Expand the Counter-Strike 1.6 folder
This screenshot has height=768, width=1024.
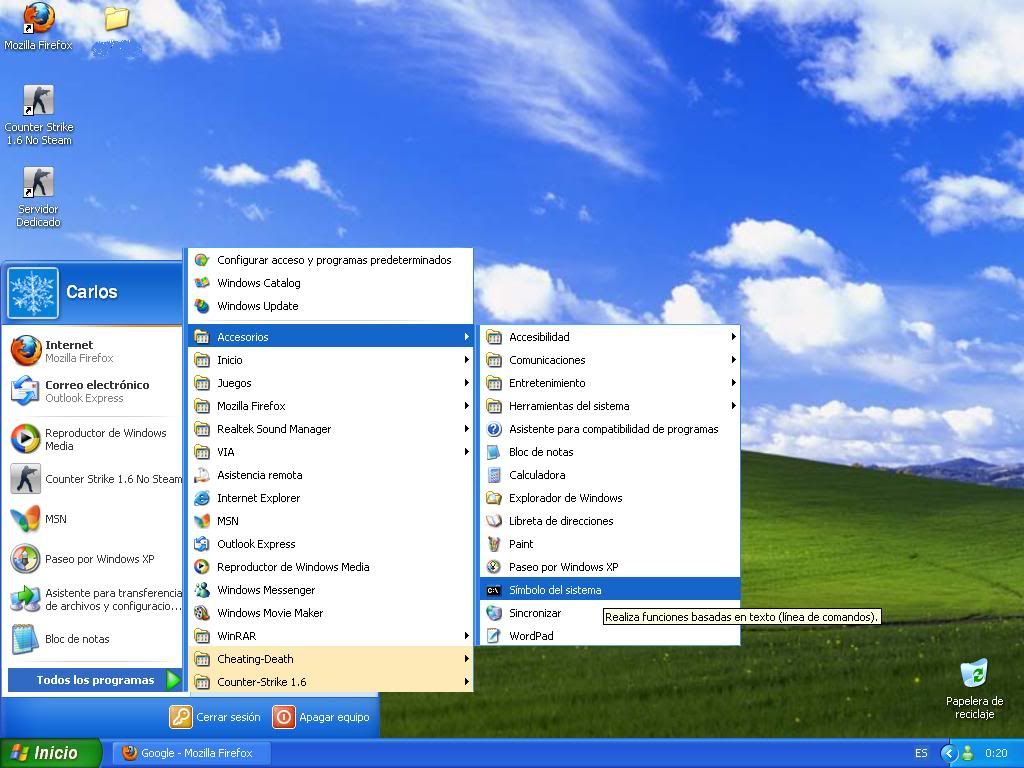click(330, 682)
